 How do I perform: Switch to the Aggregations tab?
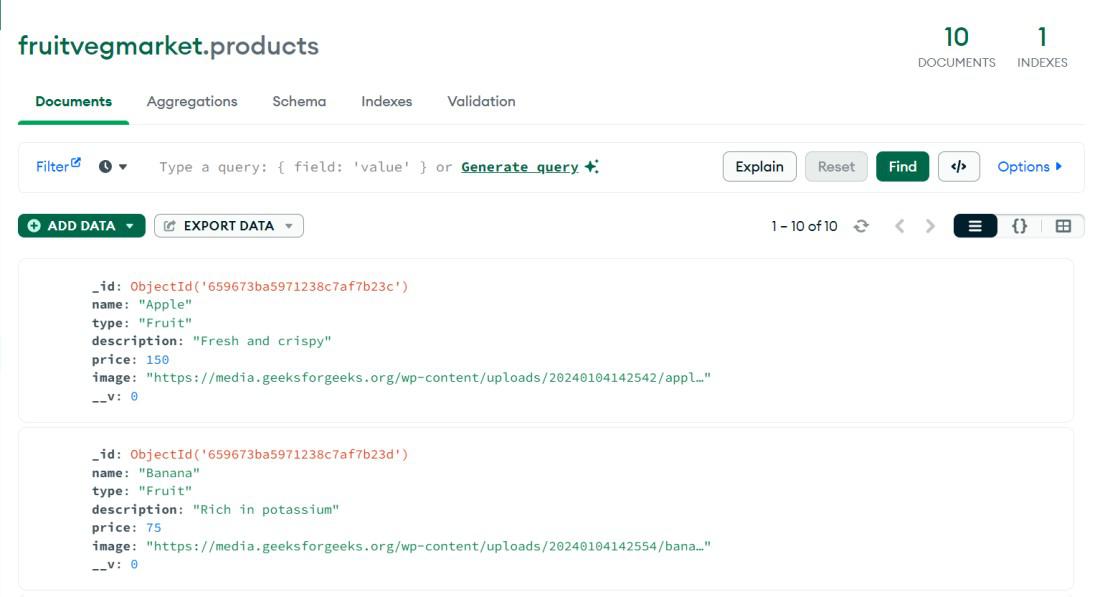tap(192, 101)
